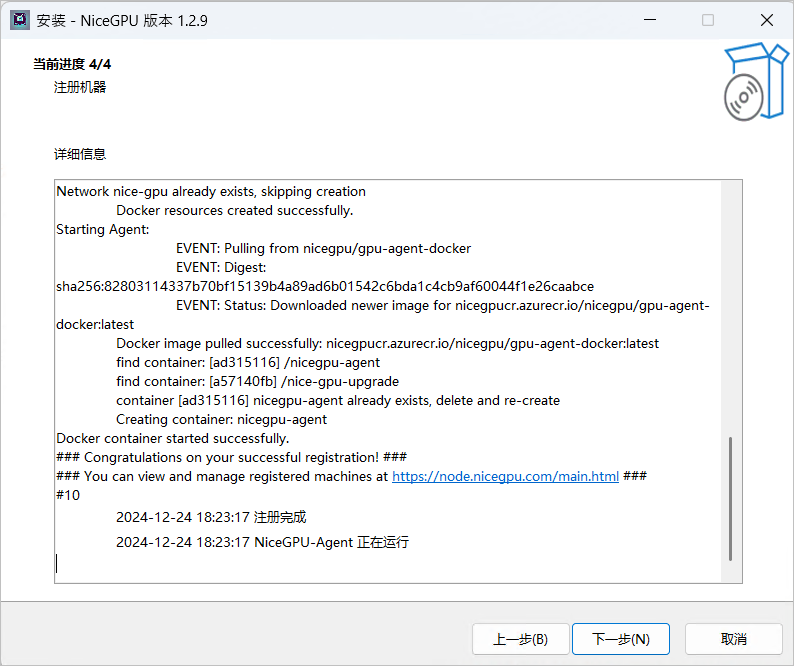Screen dimensions: 794x666
Task: Click the "NiceGPU-Agent 正在运行" log entry
Action: [262, 542]
